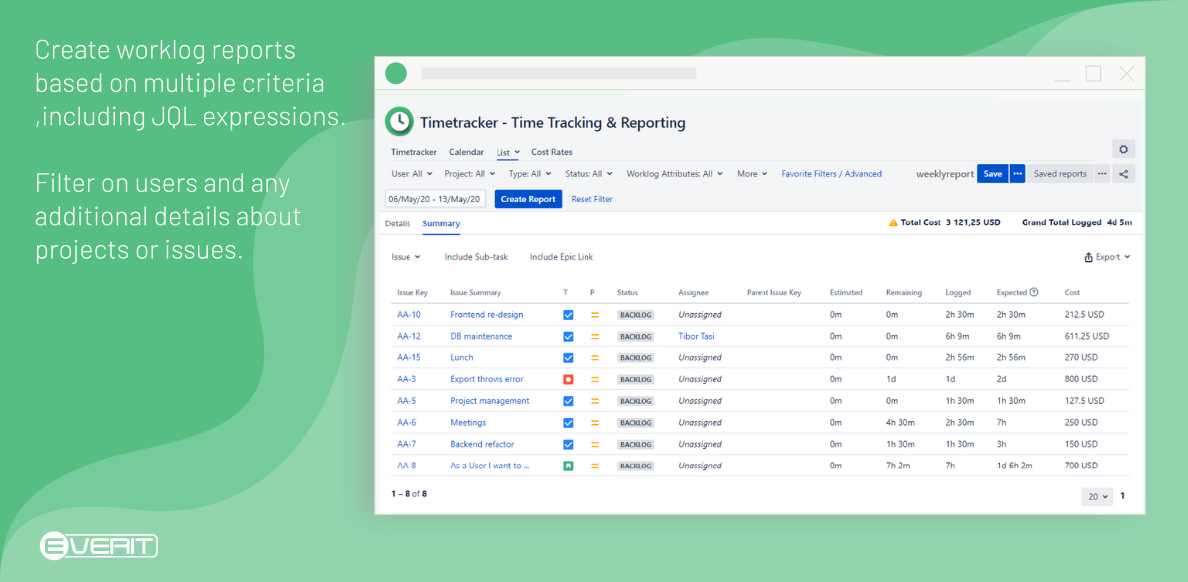Open the Timetracker menu item

click(414, 152)
